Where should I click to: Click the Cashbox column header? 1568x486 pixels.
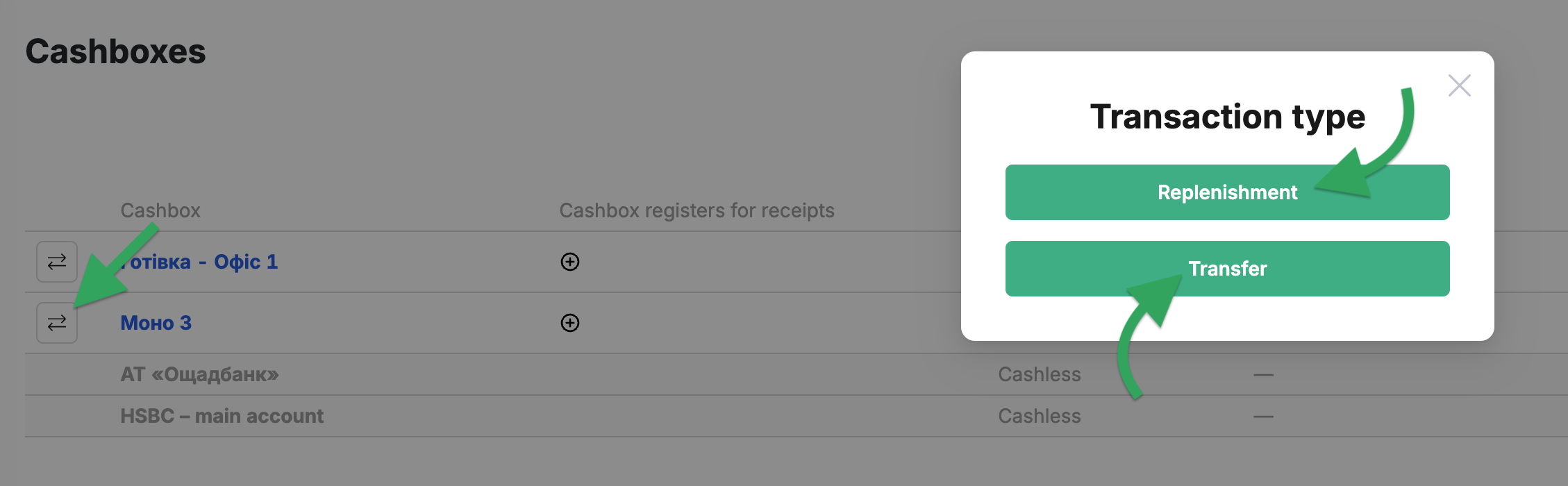tap(160, 210)
